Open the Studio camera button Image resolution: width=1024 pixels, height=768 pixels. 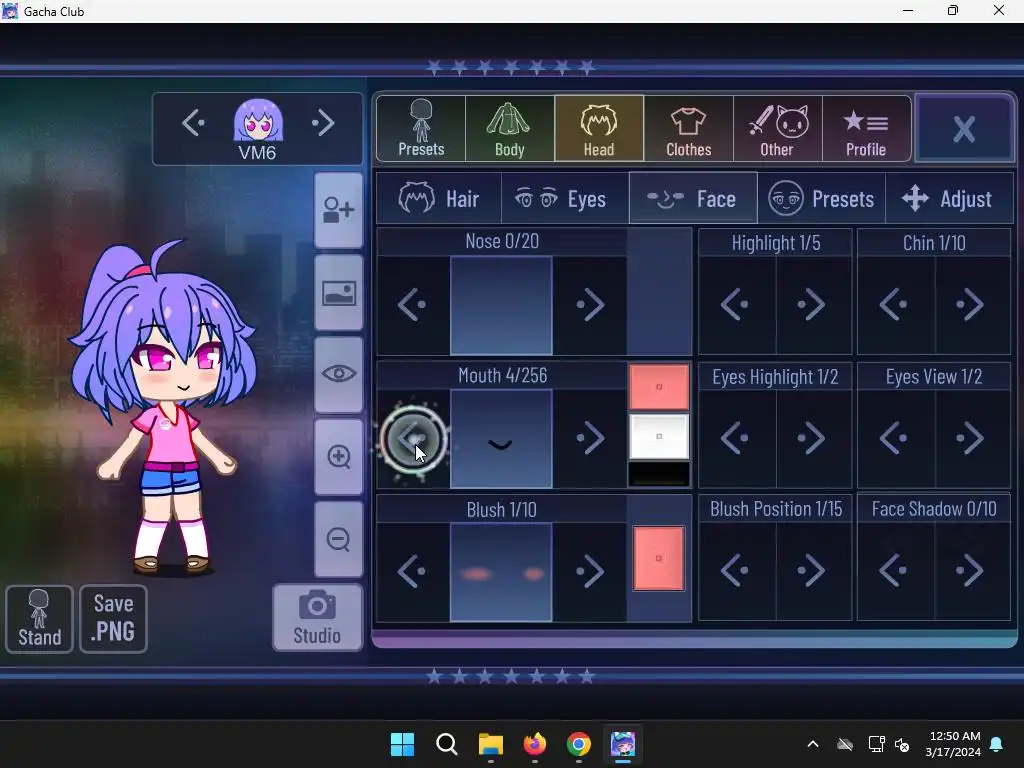point(317,618)
